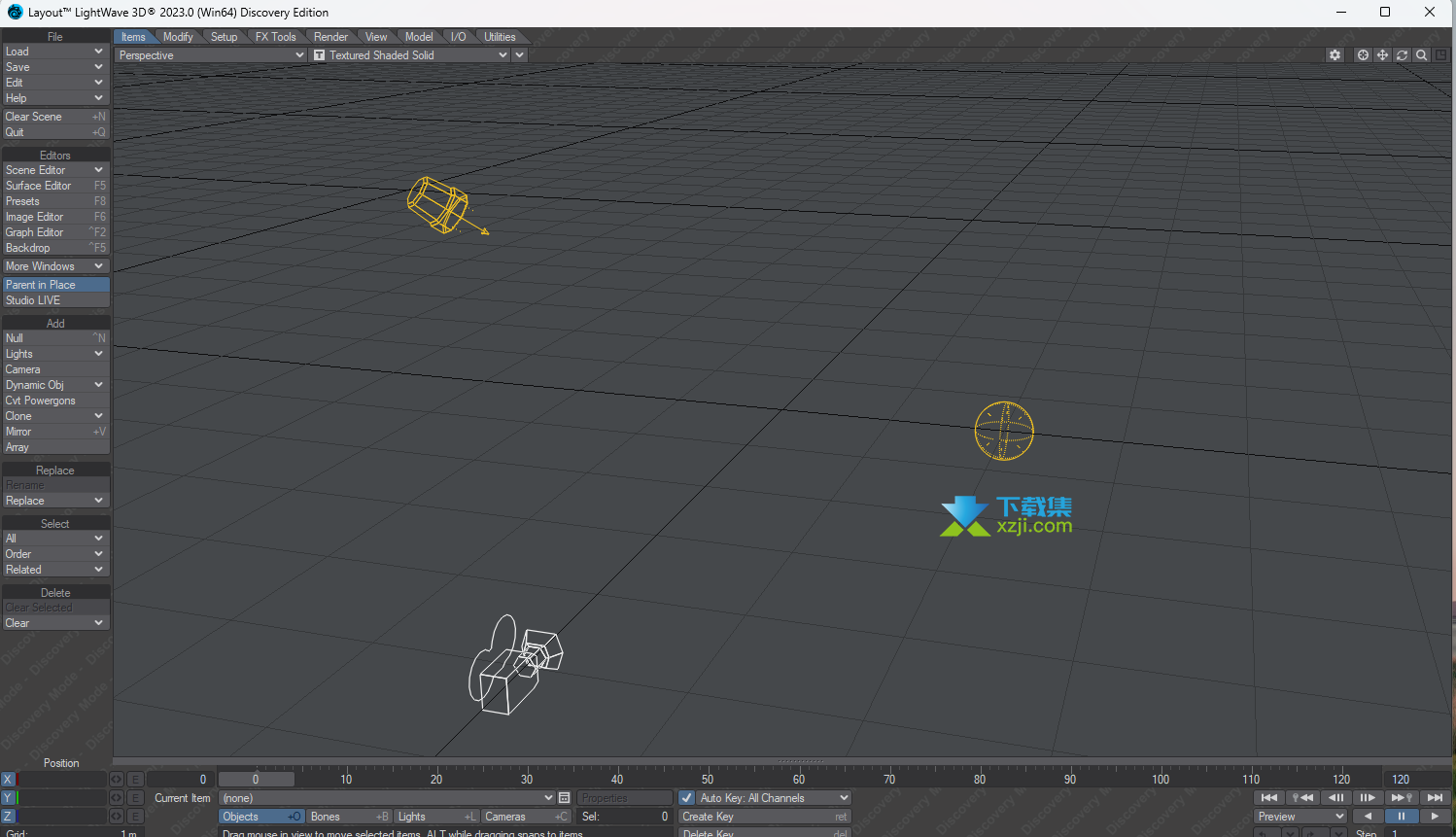
Task: Switch item mode to Lights
Action: click(436, 817)
